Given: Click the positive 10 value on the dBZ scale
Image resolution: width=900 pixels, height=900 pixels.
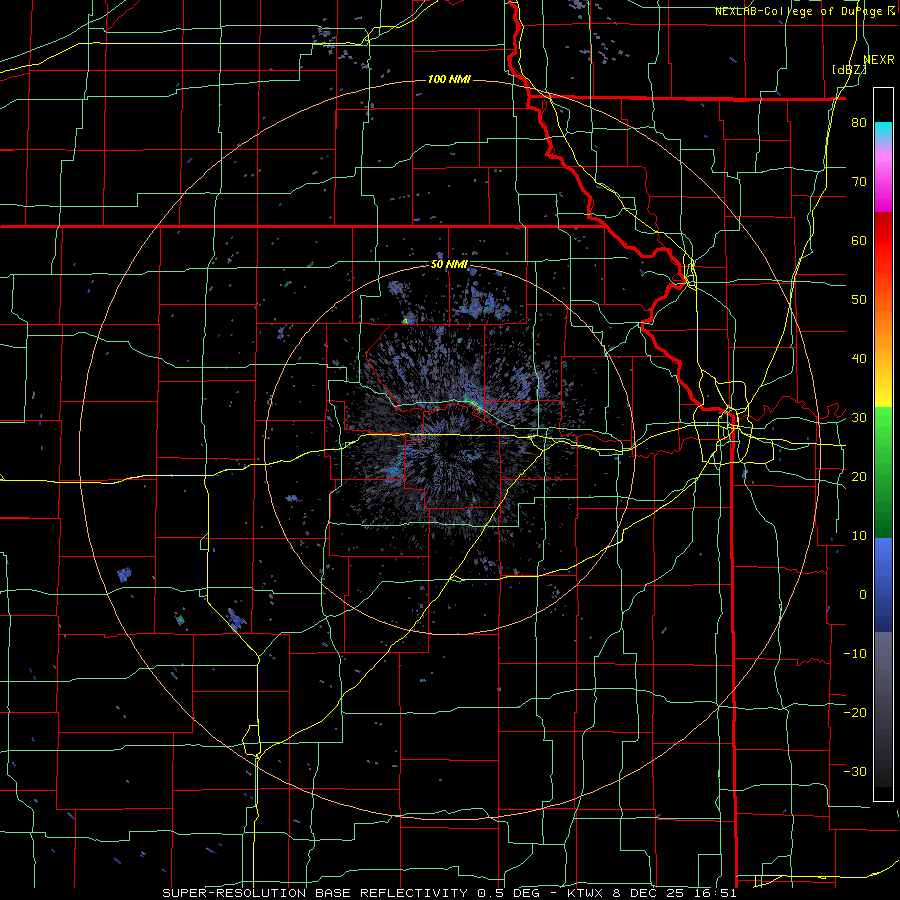Looking at the screenshot, I should (x=859, y=536).
